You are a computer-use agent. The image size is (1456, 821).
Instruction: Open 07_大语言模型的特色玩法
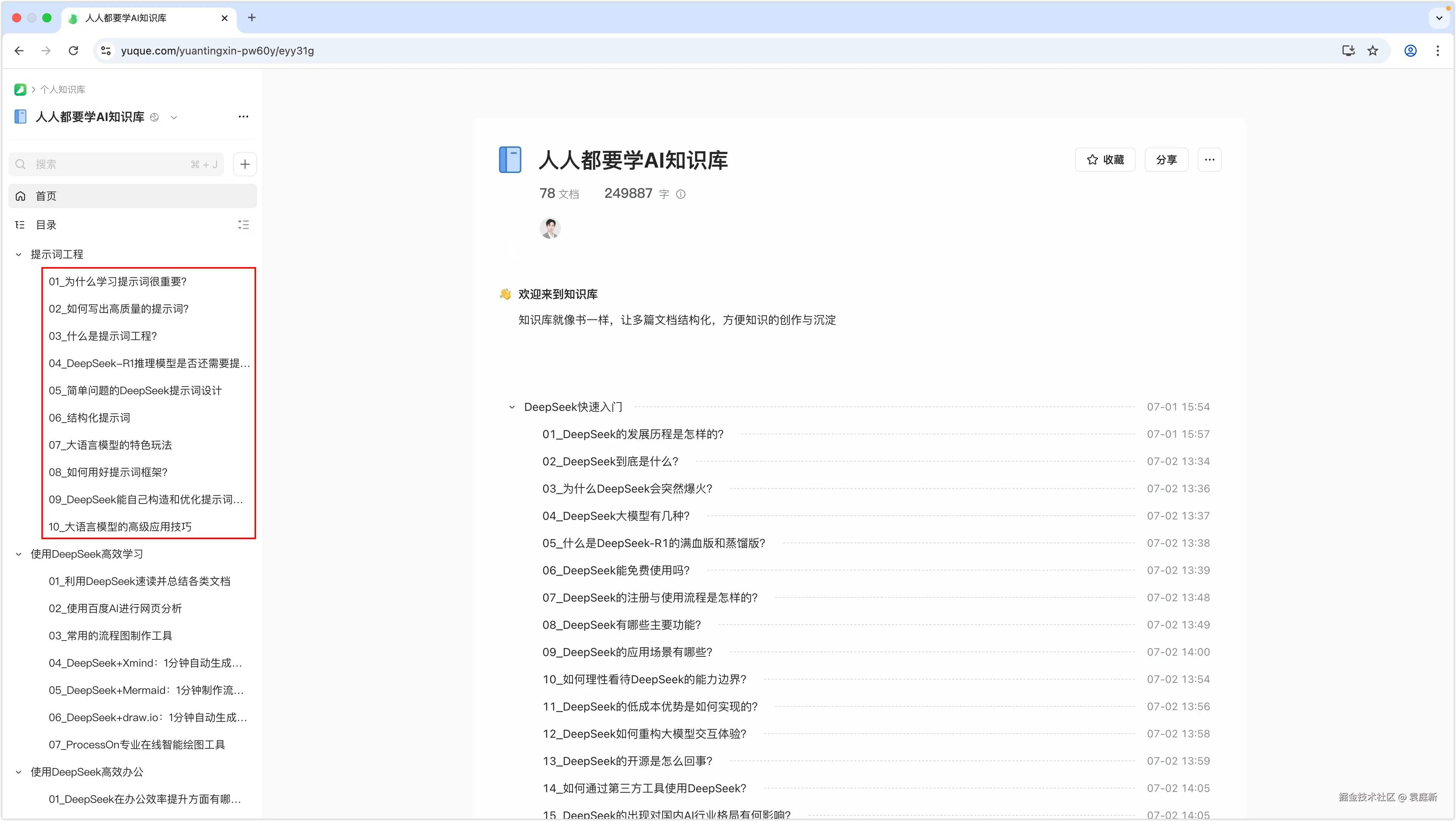pyautogui.click(x=110, y=445)
